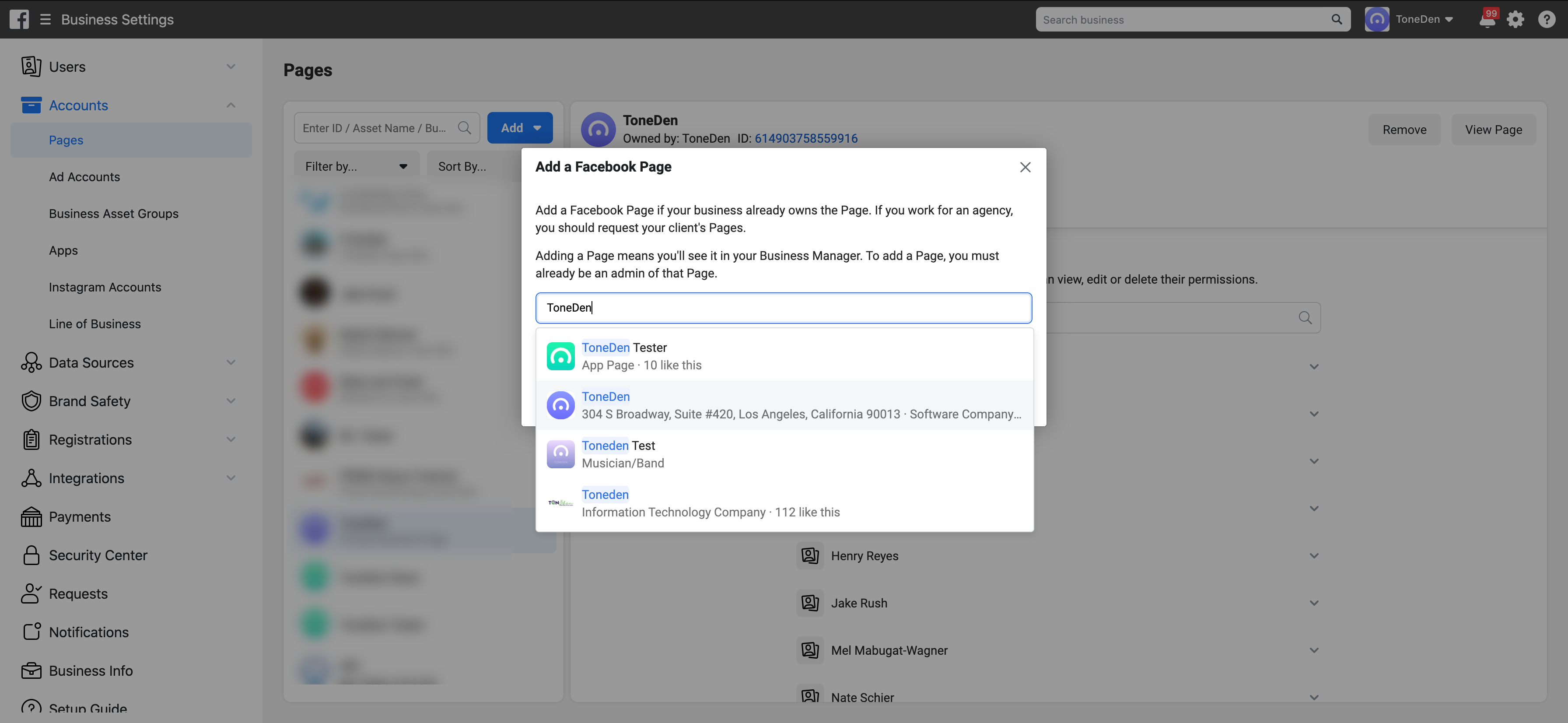
Task: Click the Registrations clipboard icon
Action: tap(31, 440)
